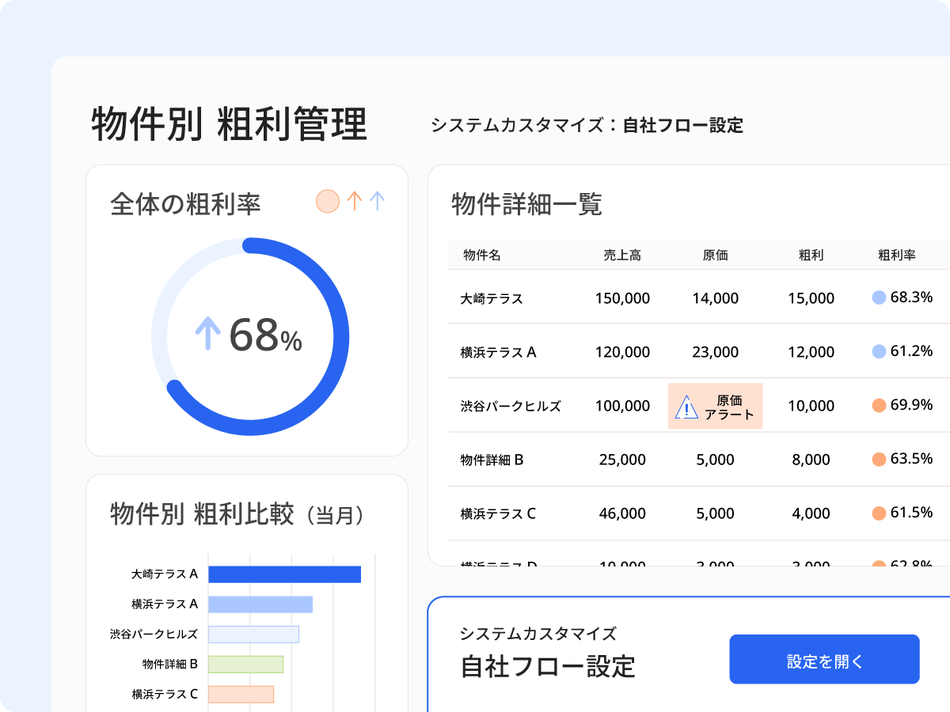Screen dimensions: 950x712
Task: Click the orange status dot beside 63.5%
Action: pyautogui.click(x=879, y=459)
